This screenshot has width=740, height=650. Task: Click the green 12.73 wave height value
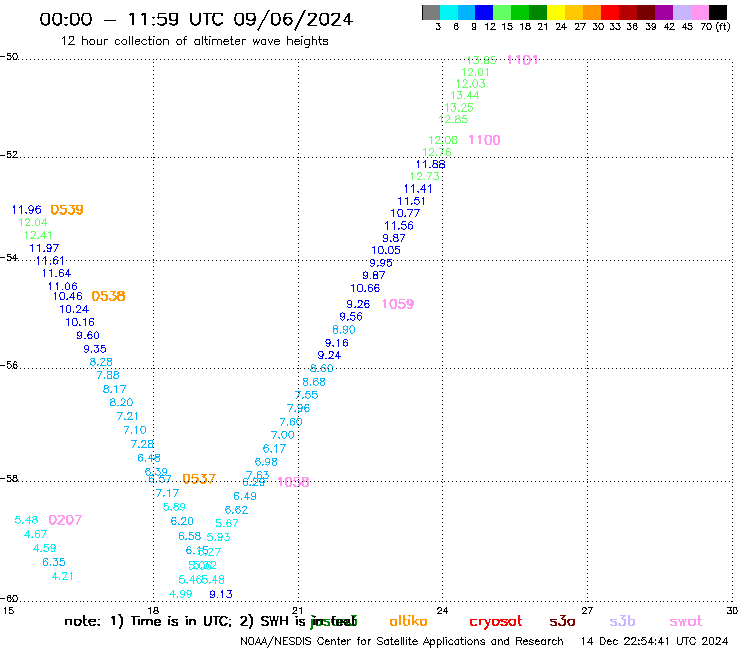[425, 176]
